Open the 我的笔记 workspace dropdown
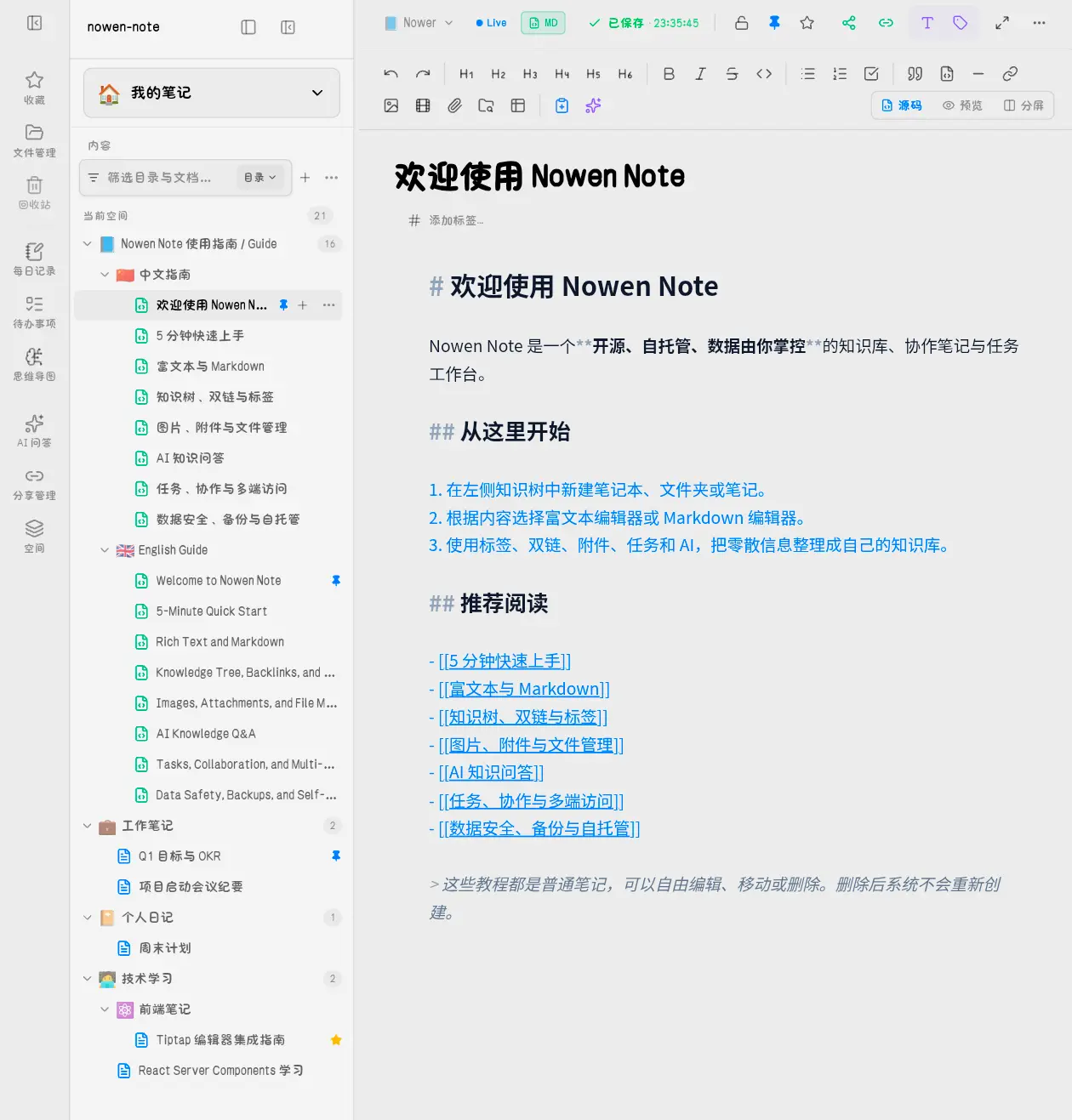The height and width of the screenshot is (1120, 1072). click(212, 93)
